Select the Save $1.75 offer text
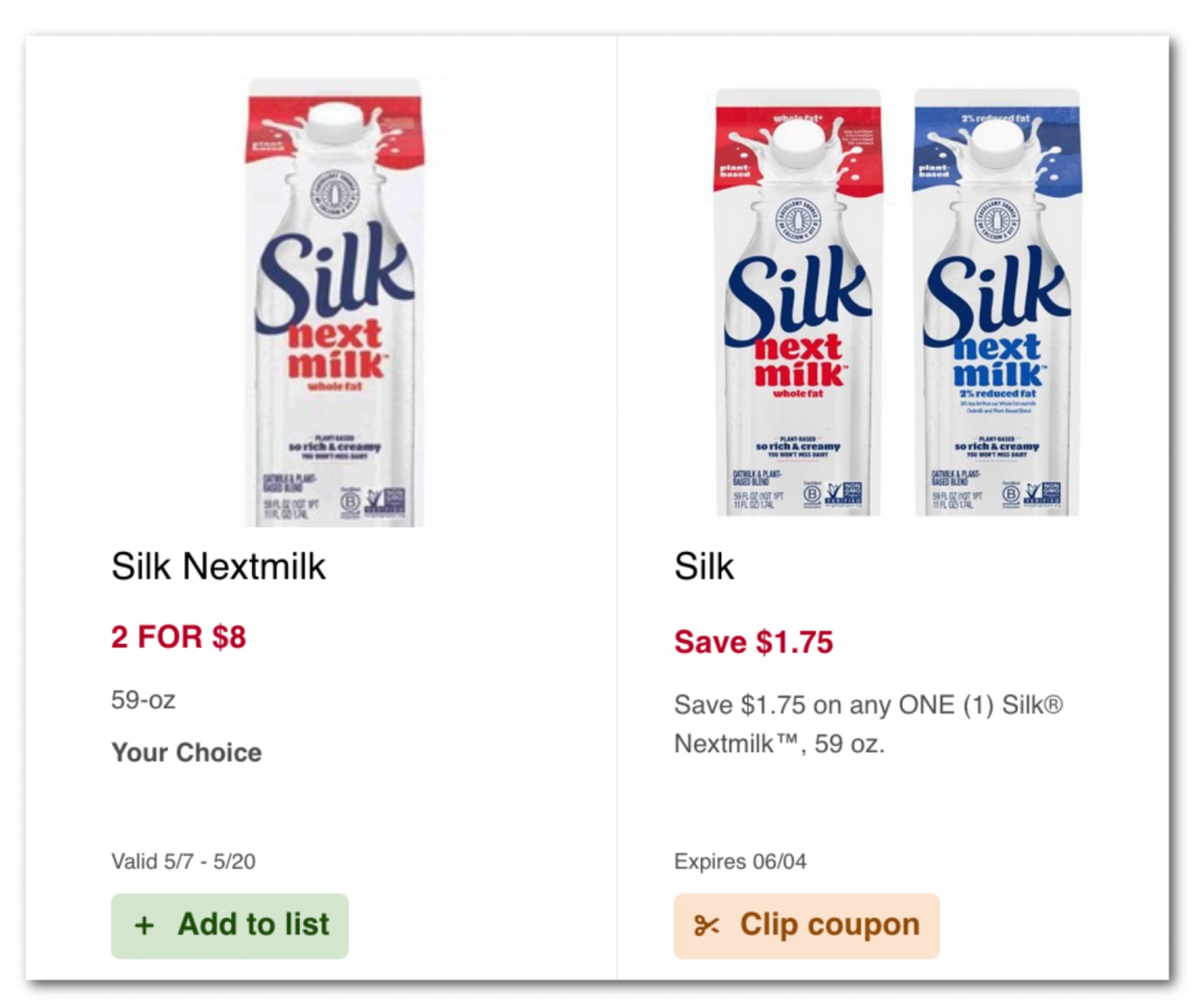 click(x=754, y=642)
